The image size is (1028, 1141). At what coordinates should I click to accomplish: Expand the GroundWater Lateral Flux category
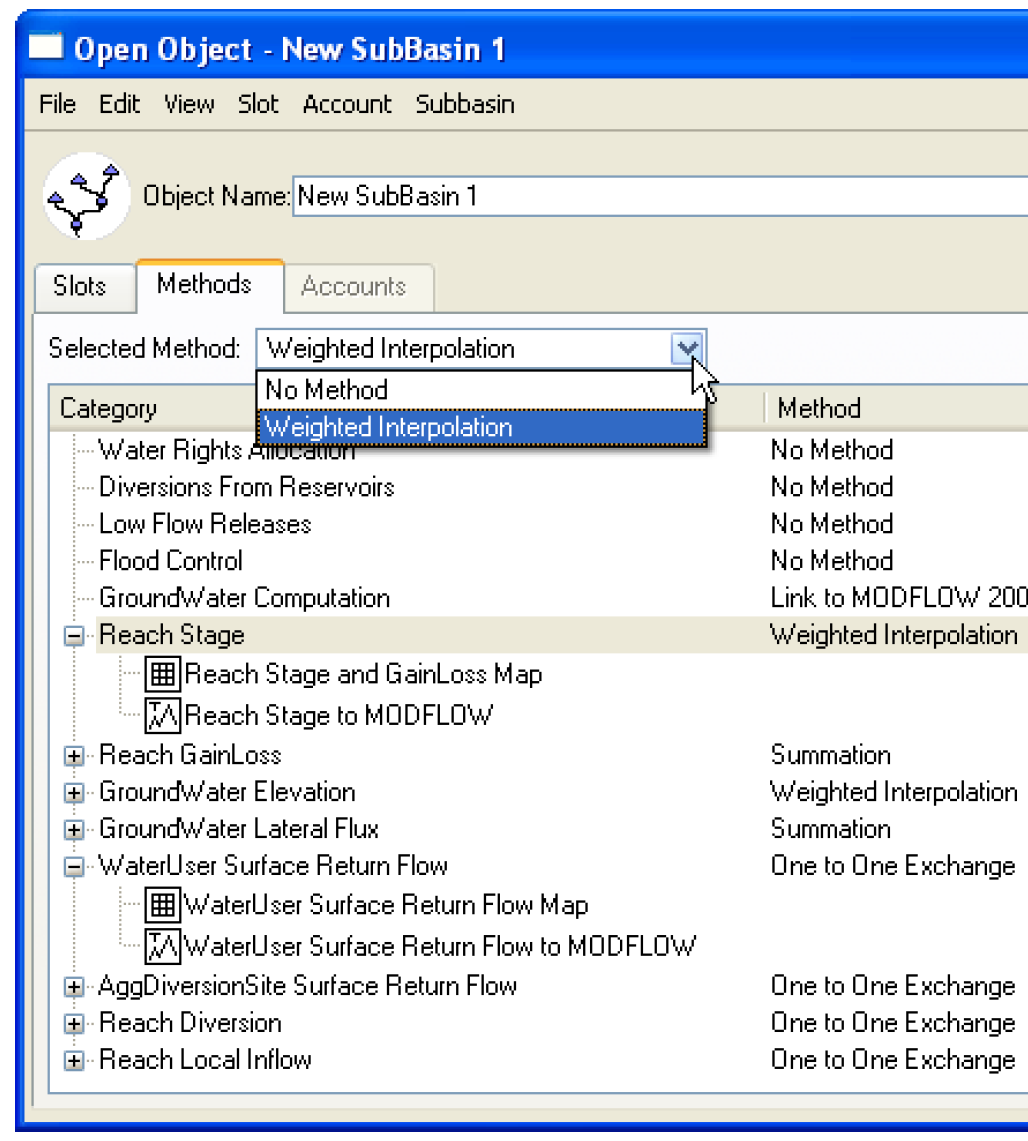73,830
